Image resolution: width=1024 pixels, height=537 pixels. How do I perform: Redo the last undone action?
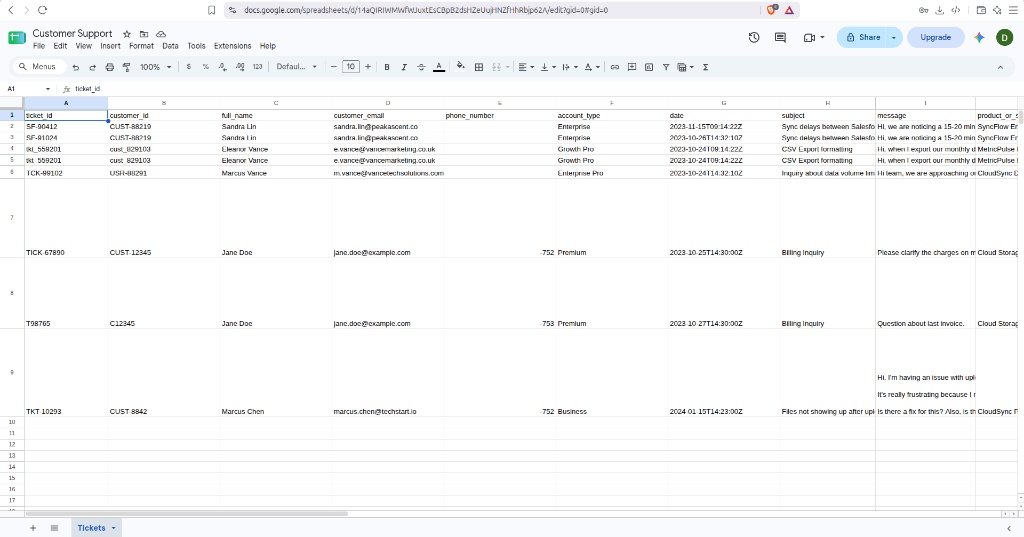(x=93, y=67)
